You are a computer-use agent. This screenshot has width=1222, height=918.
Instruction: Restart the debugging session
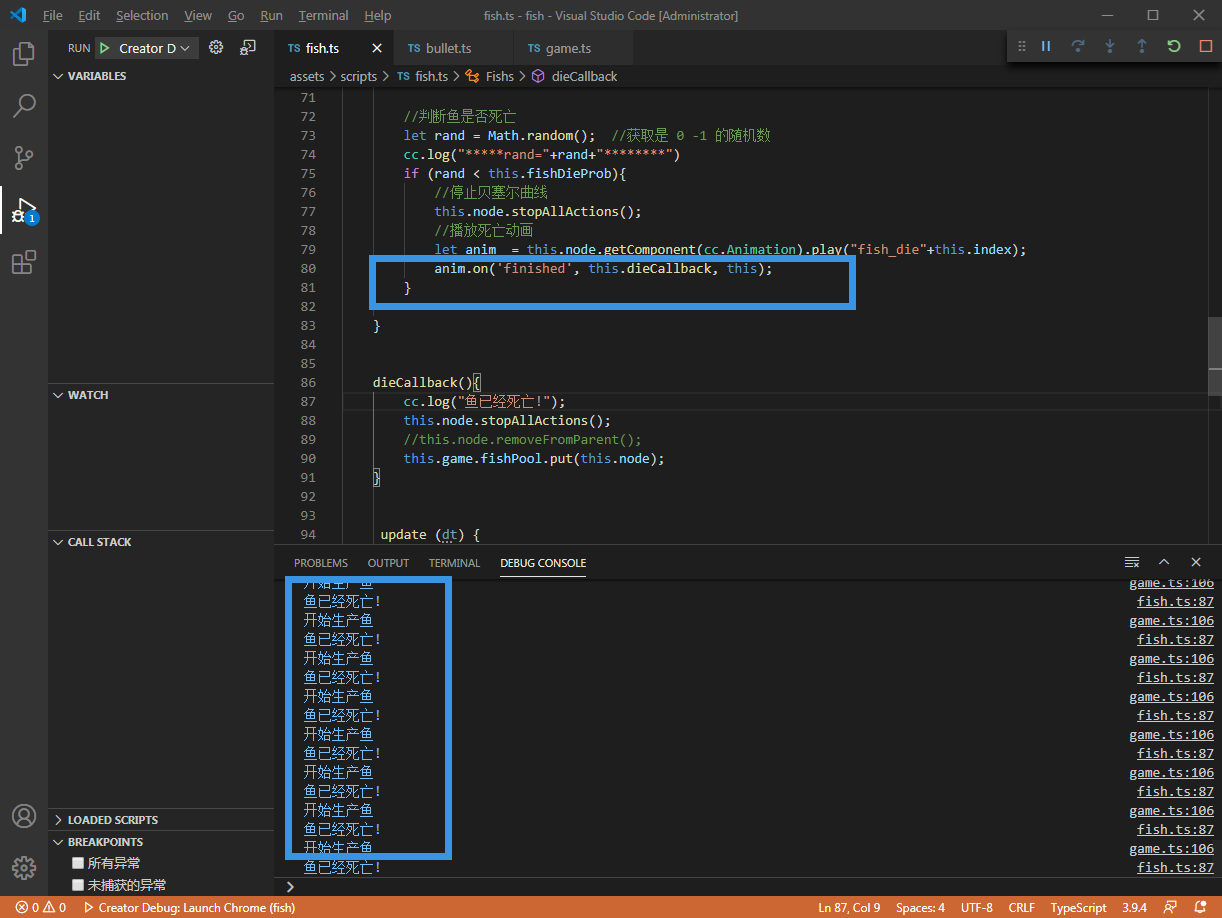click(x=1174, y=46)
